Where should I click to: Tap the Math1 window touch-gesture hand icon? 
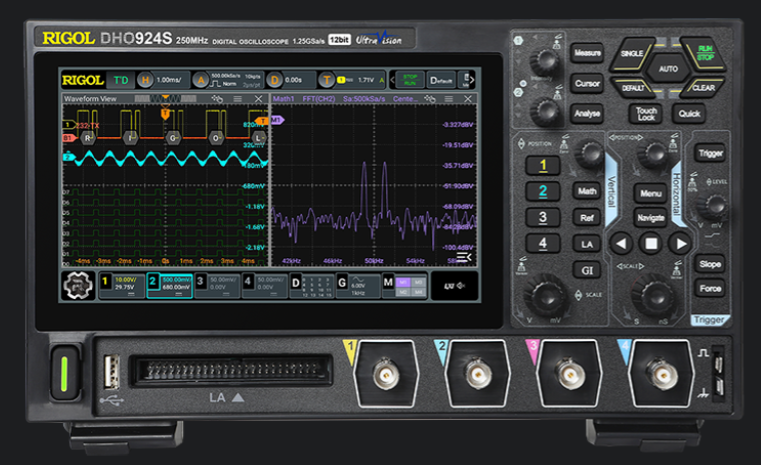pyautogui.click(x=429, y=99)
